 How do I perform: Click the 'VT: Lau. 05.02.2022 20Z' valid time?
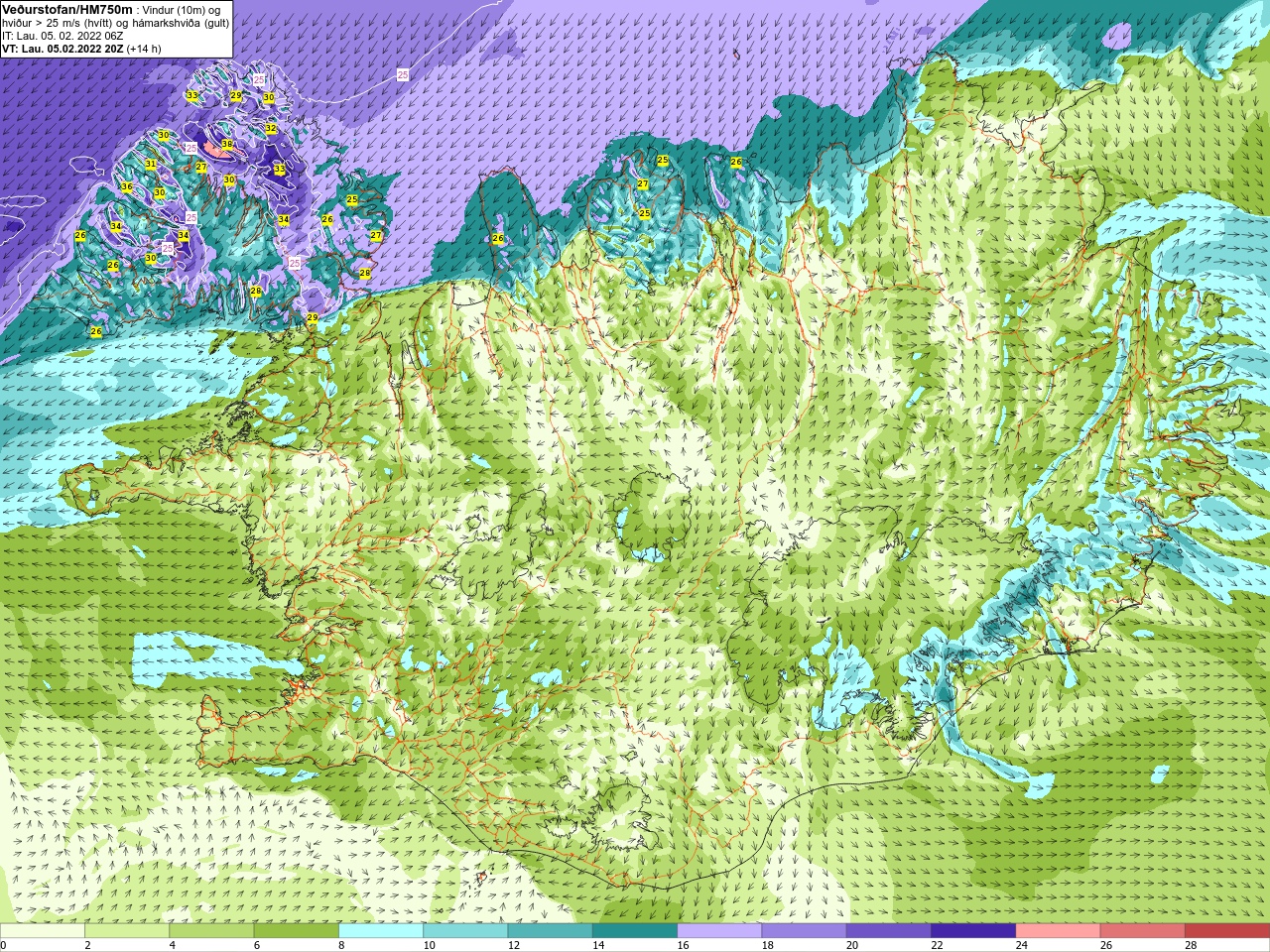click(x=63, y=49)
